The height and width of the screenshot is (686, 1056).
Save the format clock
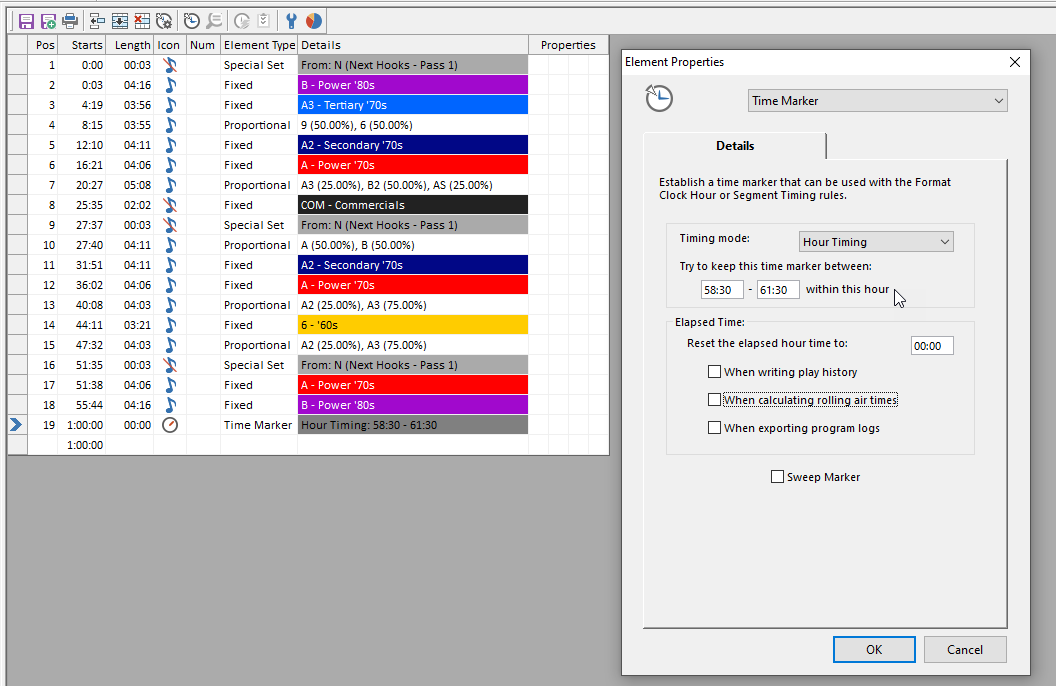tap(26, 22)
